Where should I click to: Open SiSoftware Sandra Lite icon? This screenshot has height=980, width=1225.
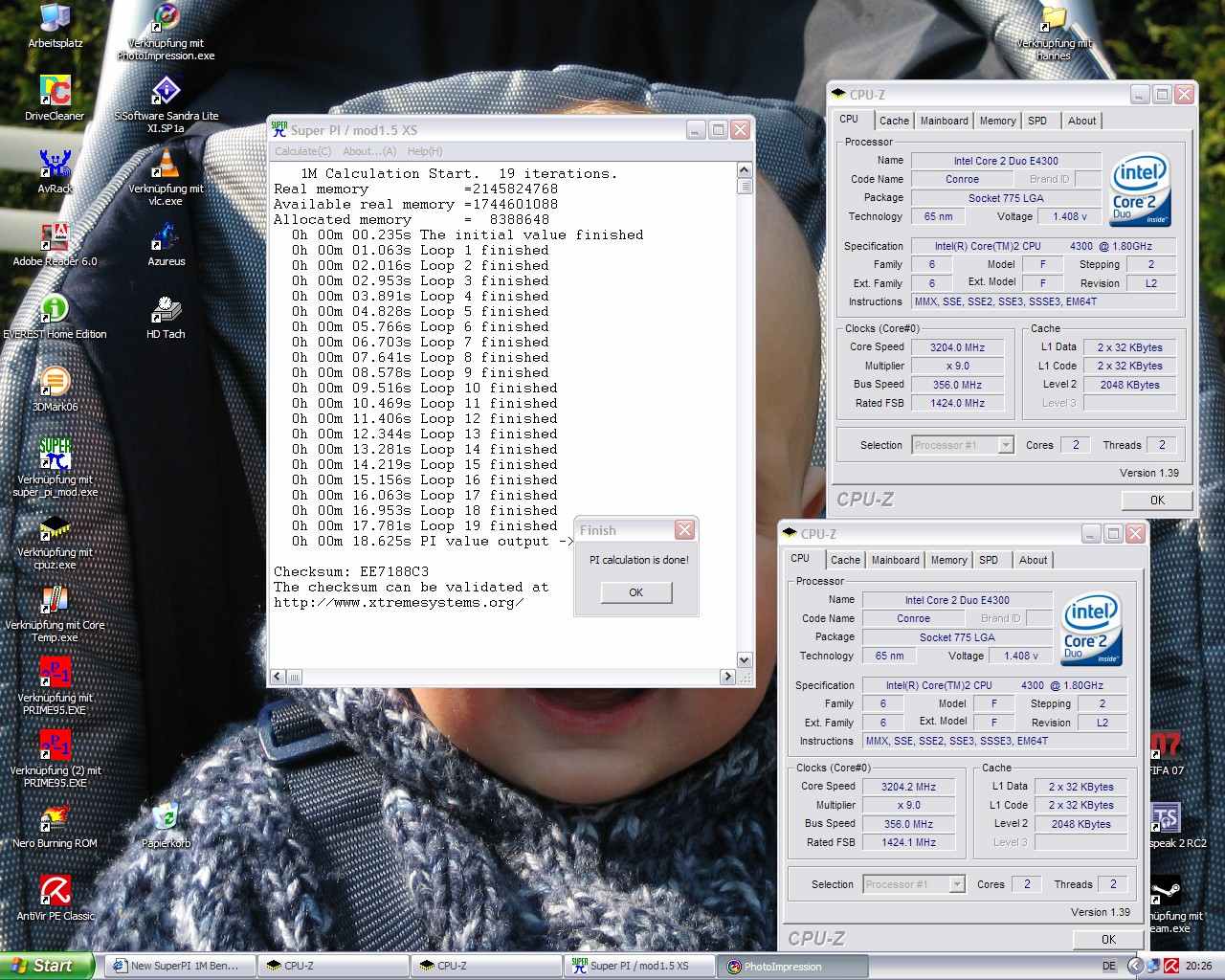[x=166, y=104]
